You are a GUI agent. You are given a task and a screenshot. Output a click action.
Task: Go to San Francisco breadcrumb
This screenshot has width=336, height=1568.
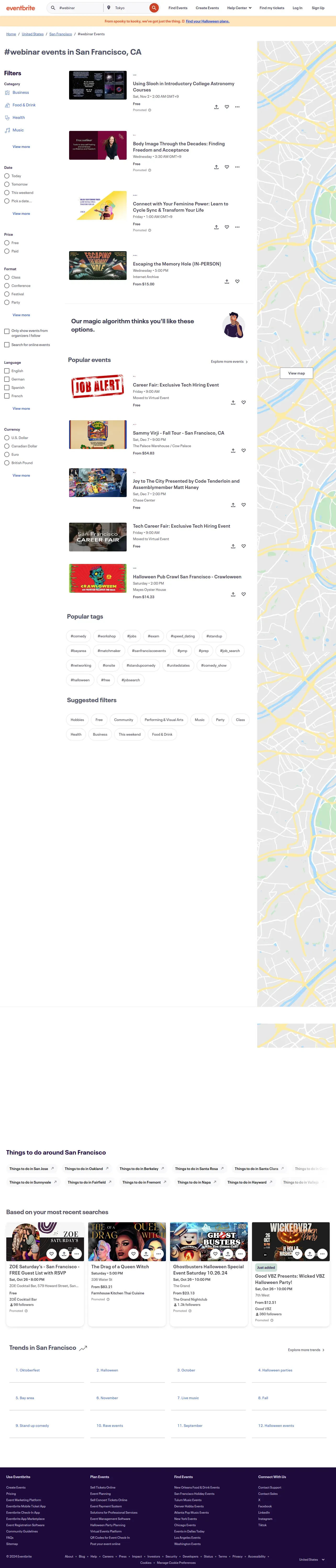60,34
